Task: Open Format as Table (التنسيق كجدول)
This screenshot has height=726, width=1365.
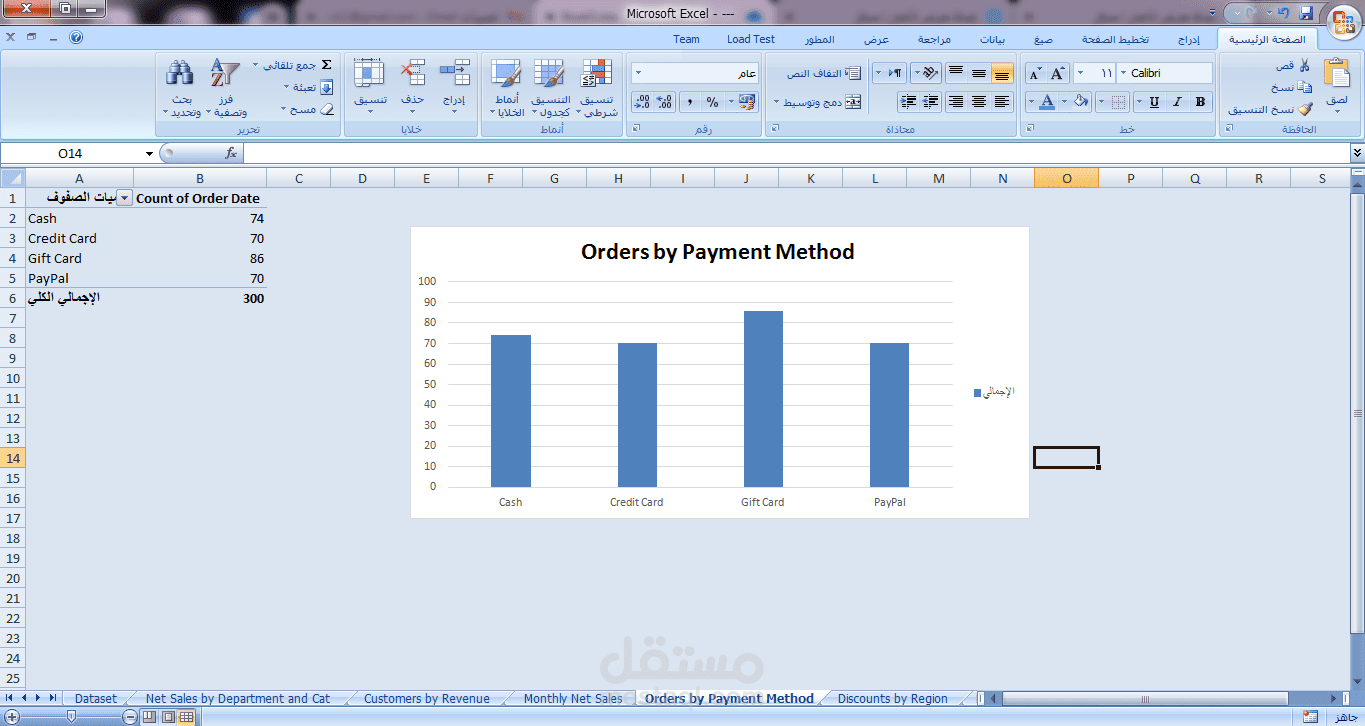Action: pos(550,89)
